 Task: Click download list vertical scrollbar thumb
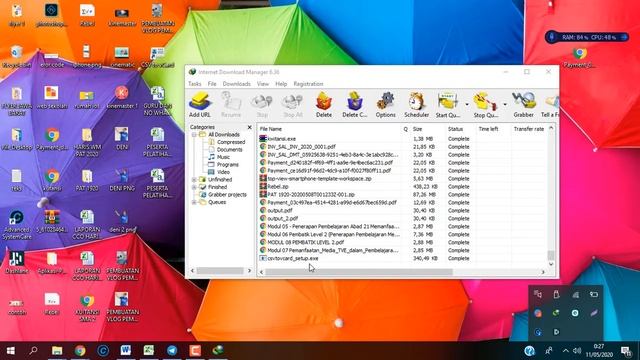[551, 255]
